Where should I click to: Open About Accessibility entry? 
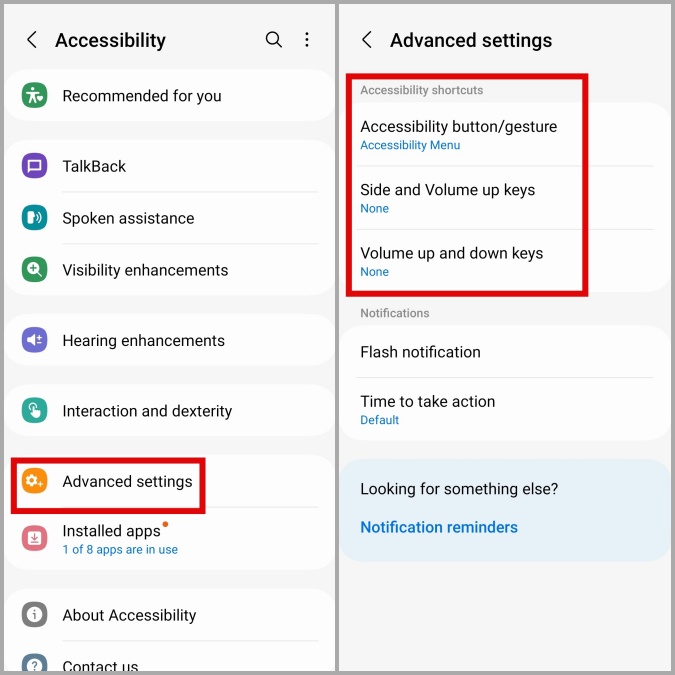coord(129,615)
